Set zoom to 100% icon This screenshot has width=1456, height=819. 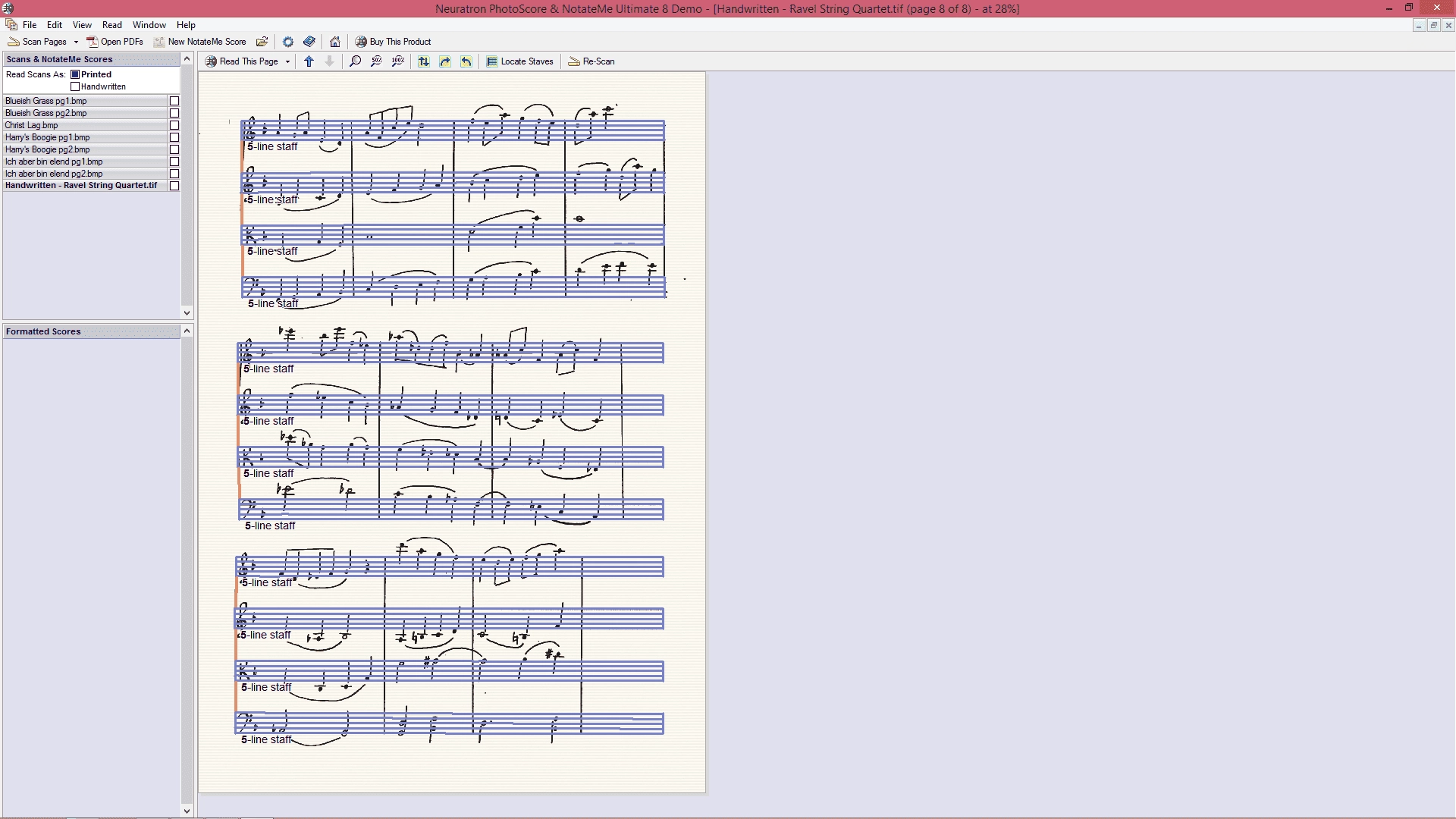coord(398,61)
